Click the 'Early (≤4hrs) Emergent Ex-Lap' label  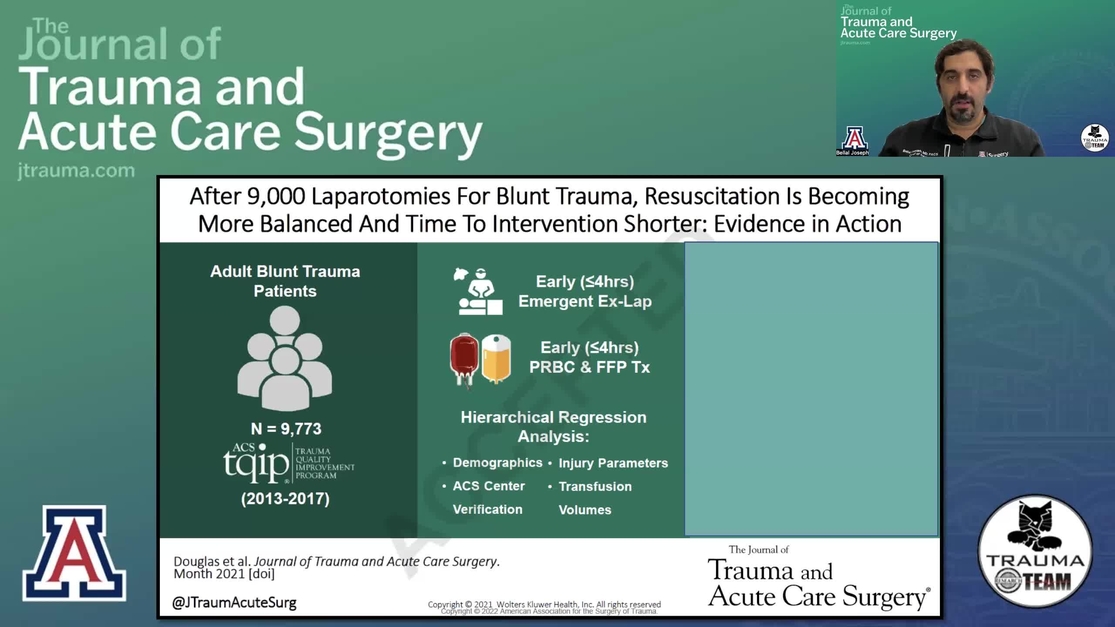click(x=584, y=291)
